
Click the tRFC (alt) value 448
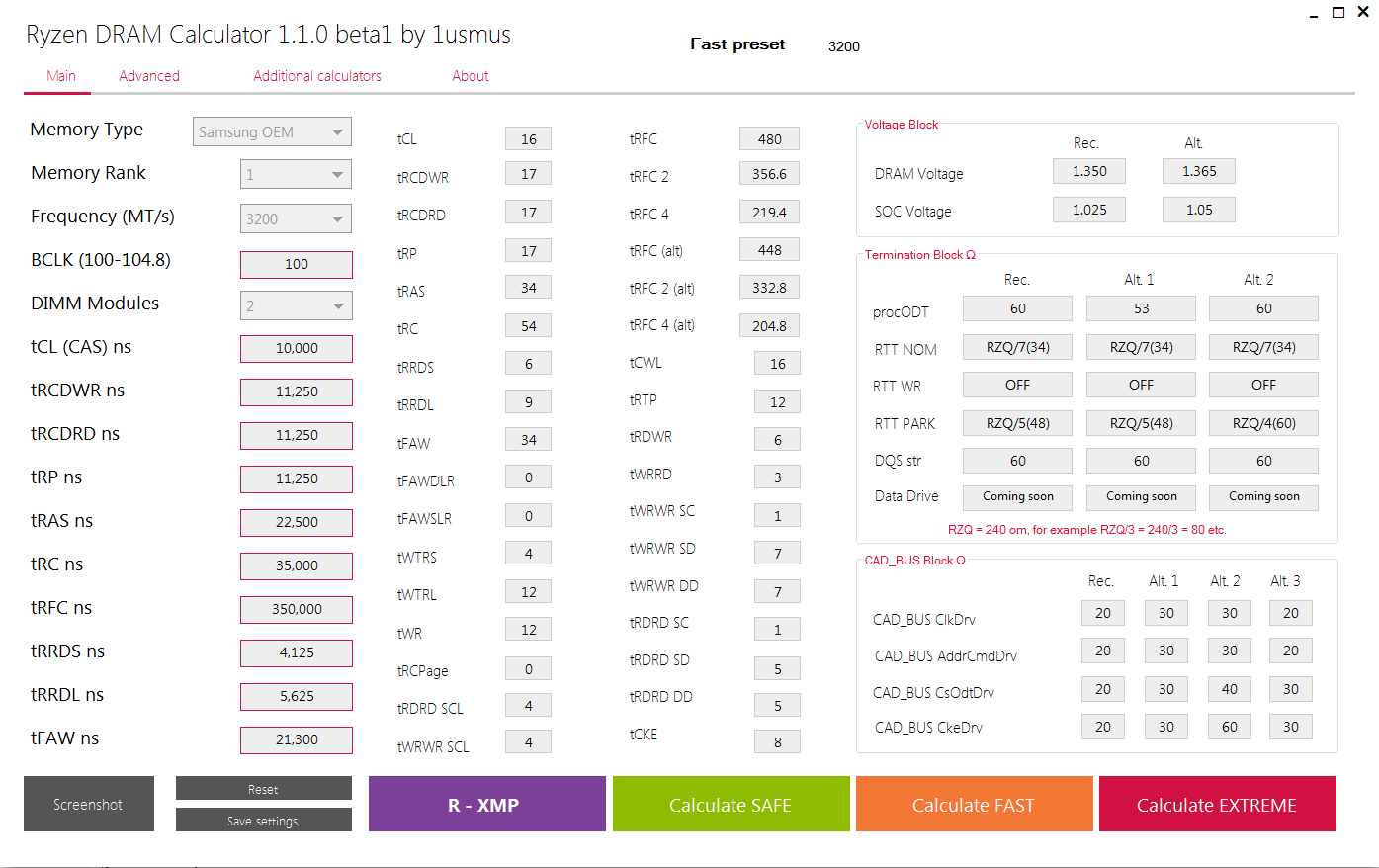point(769,250)
